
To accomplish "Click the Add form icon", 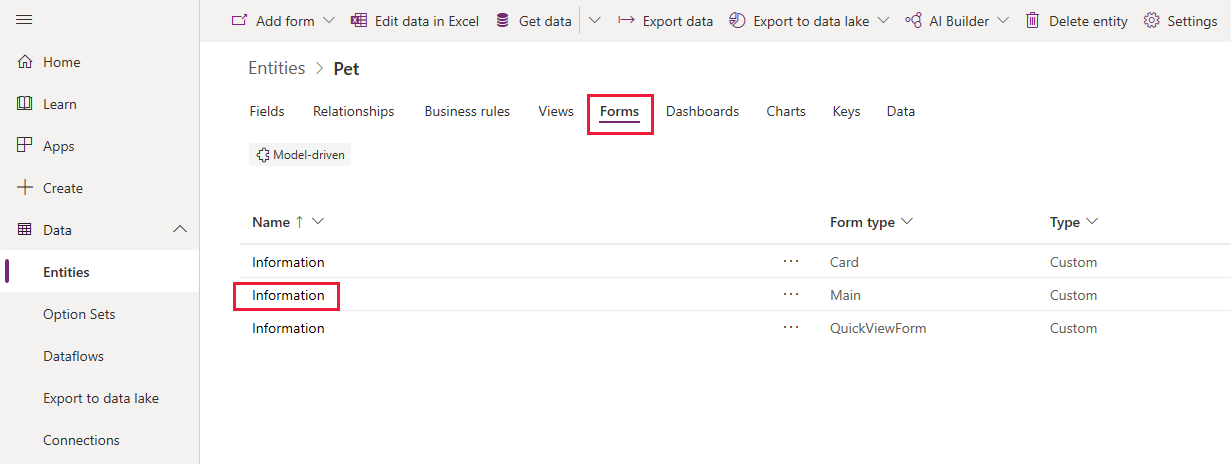I will point(239,21).
